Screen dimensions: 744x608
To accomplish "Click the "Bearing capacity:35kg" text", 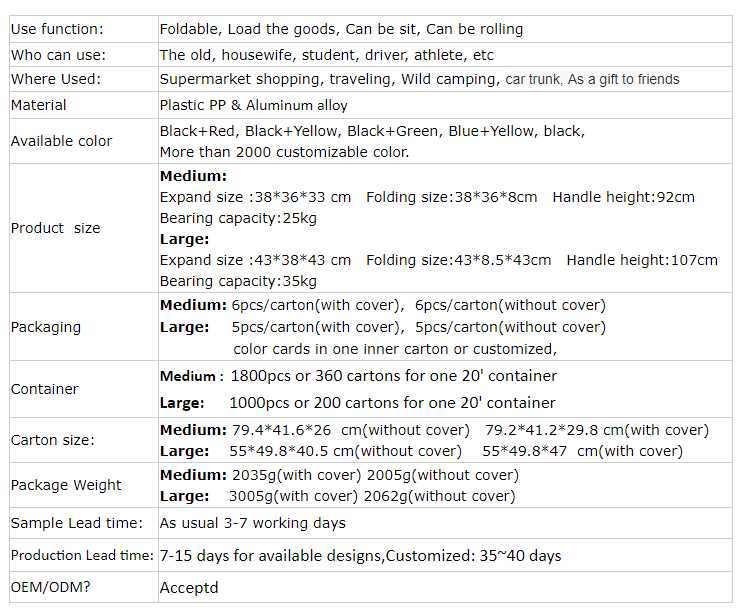I will pos(238,281).
